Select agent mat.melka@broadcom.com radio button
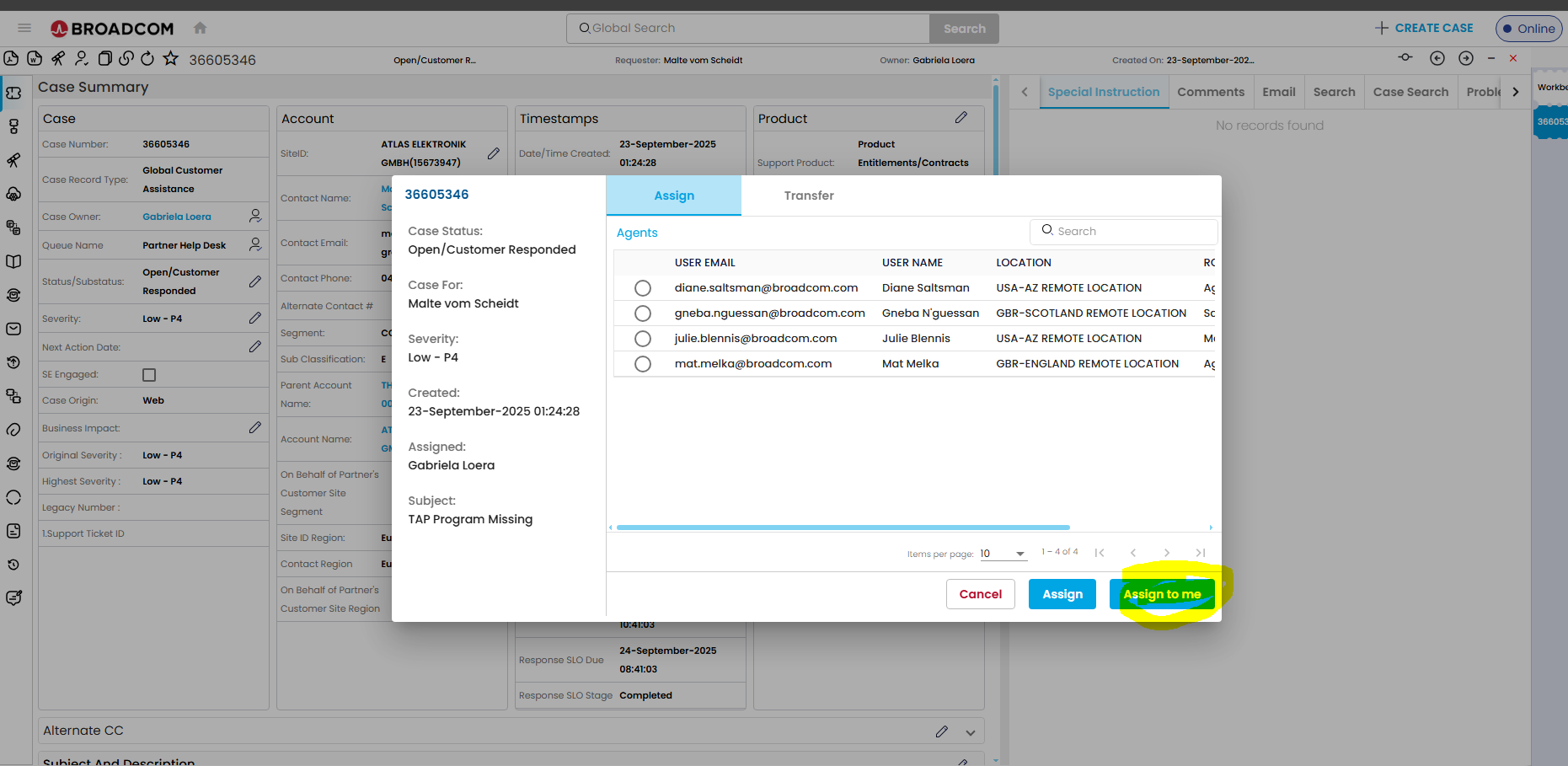The height and width of the screenshot is (766, 1568). (x=643, y=364)
